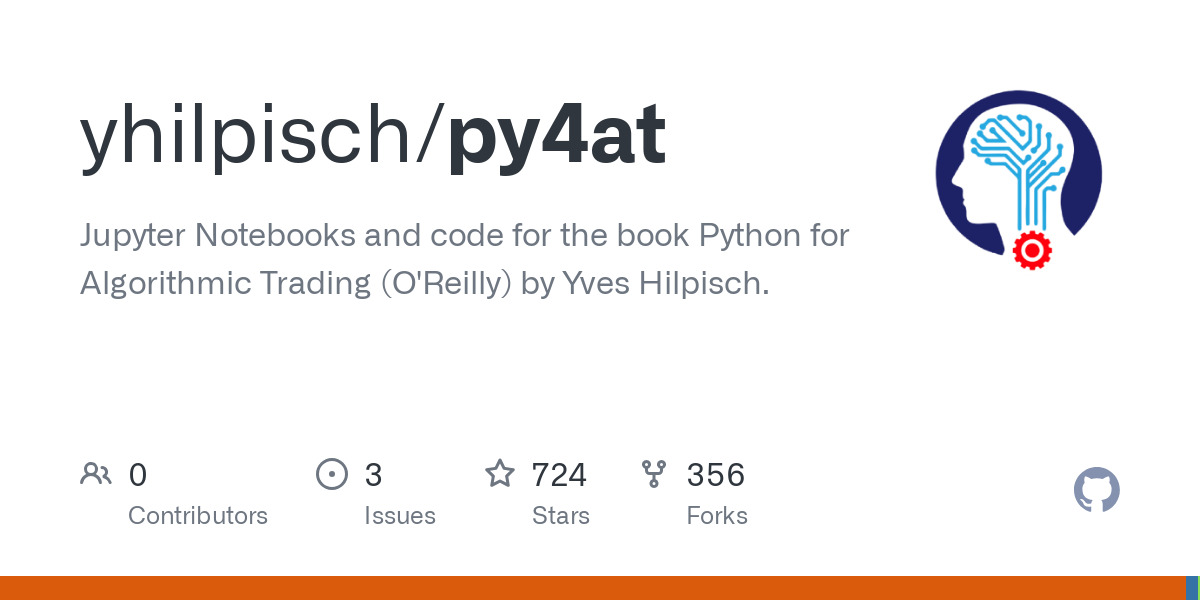1200x600 pixels.
Task: Click the orange language bar
Action: [590, 588]
